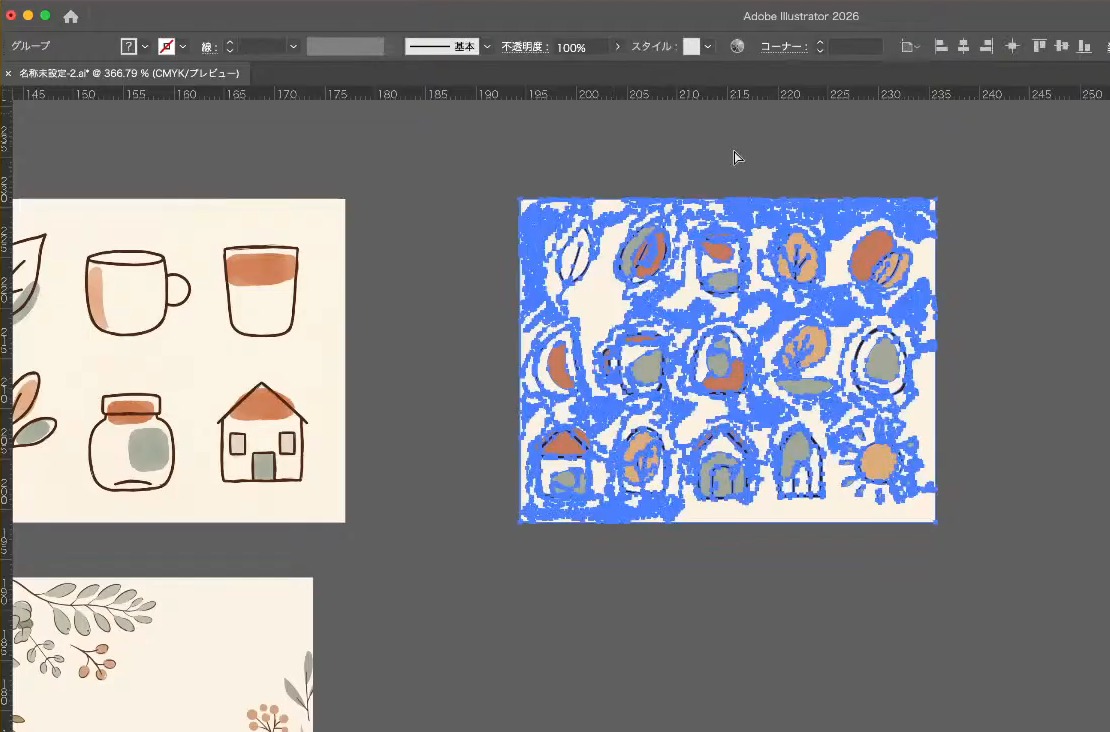Click the stroke weight stepper arrows
The height and width of the screenshot is (732, 1110).
click(229, 47)
